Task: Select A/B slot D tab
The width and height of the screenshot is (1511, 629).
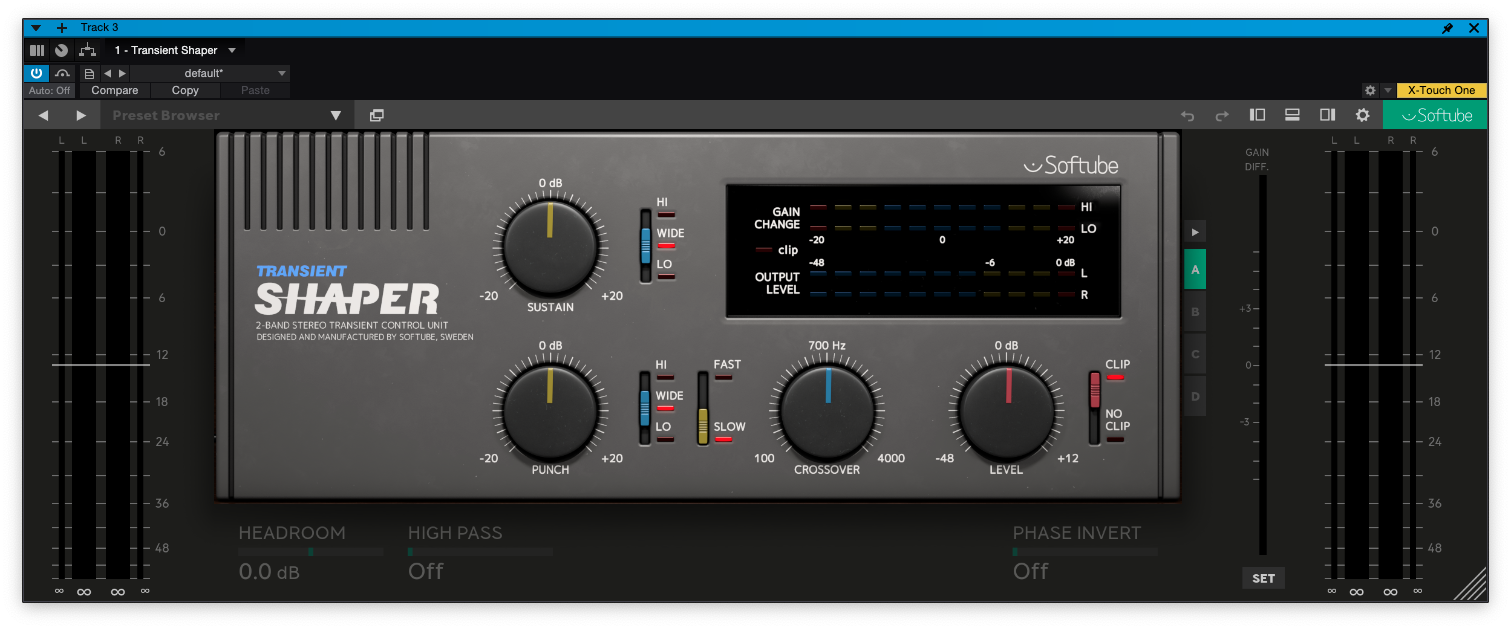Action: point(1195,396)
